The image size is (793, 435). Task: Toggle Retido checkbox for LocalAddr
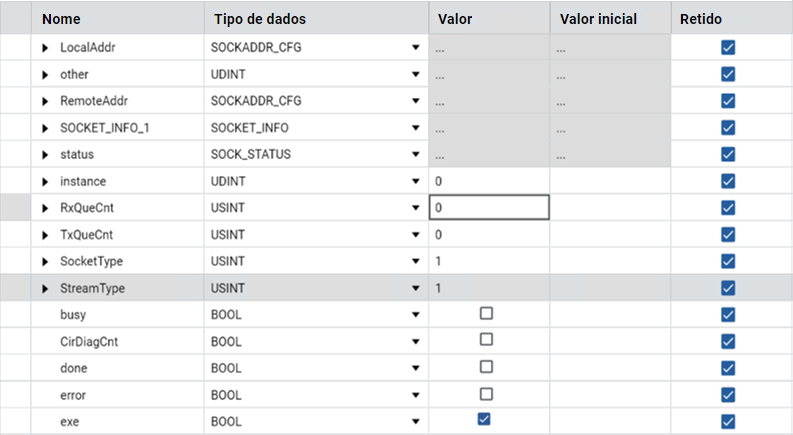pos(728,47)
